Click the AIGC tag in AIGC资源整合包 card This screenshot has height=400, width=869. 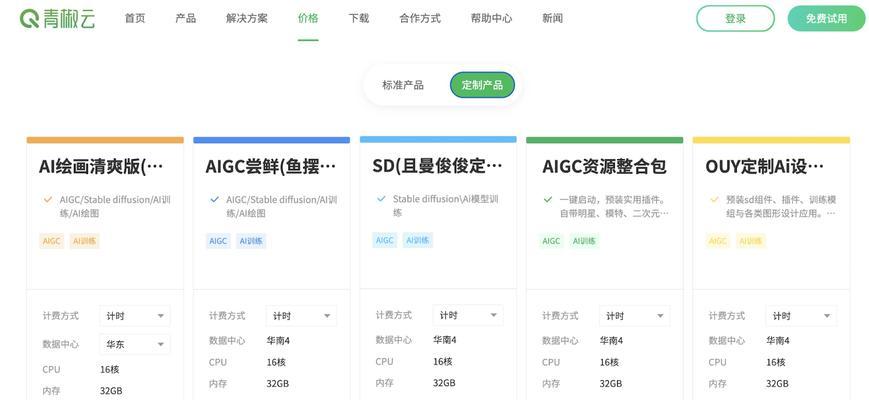coord(551,241)
